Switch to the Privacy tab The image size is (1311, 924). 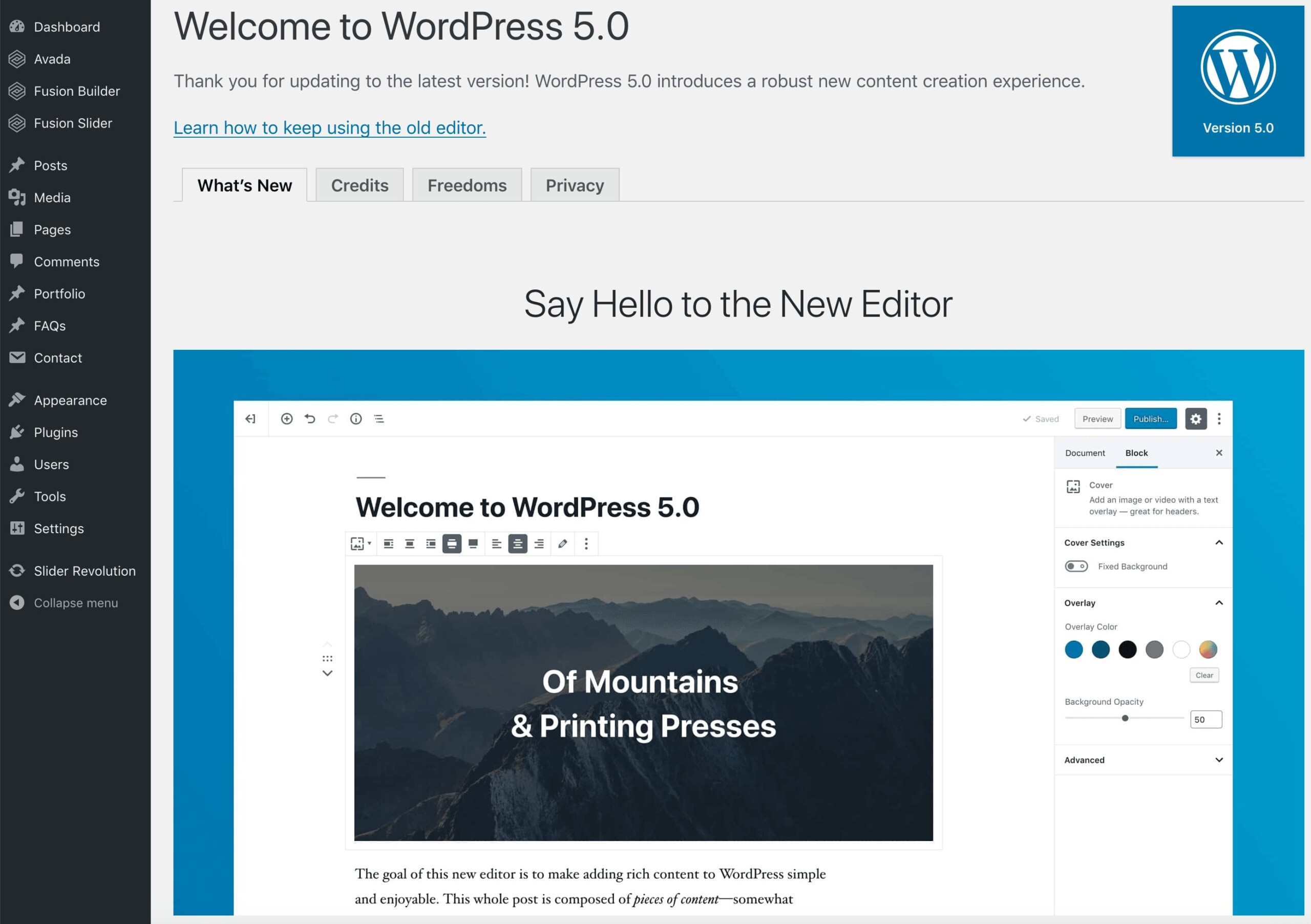click(575, 185)
